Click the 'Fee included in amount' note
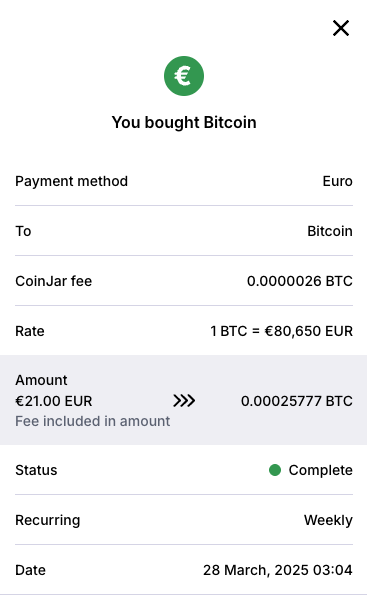The height and width of the screenshot is (599, 367). click(x=92, y=421)
